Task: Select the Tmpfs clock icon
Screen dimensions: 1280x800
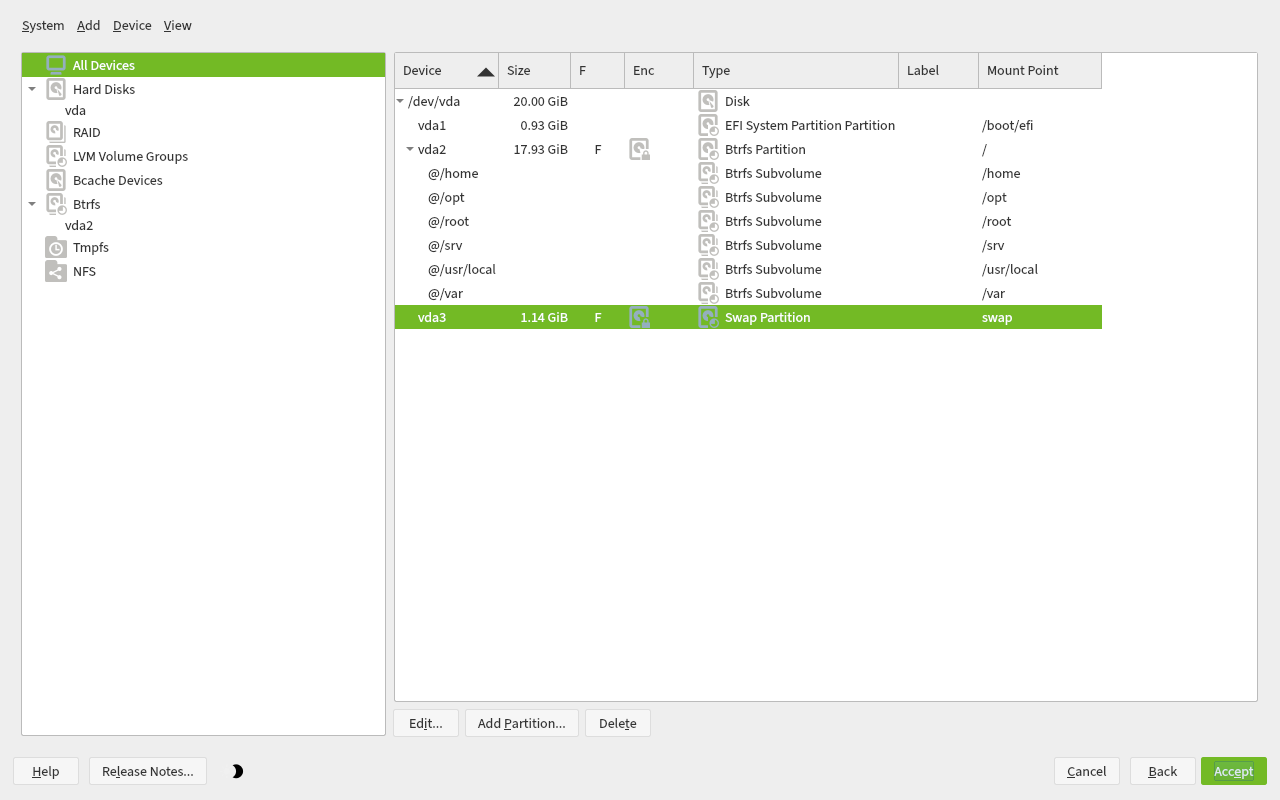Action: click(56, 248)
